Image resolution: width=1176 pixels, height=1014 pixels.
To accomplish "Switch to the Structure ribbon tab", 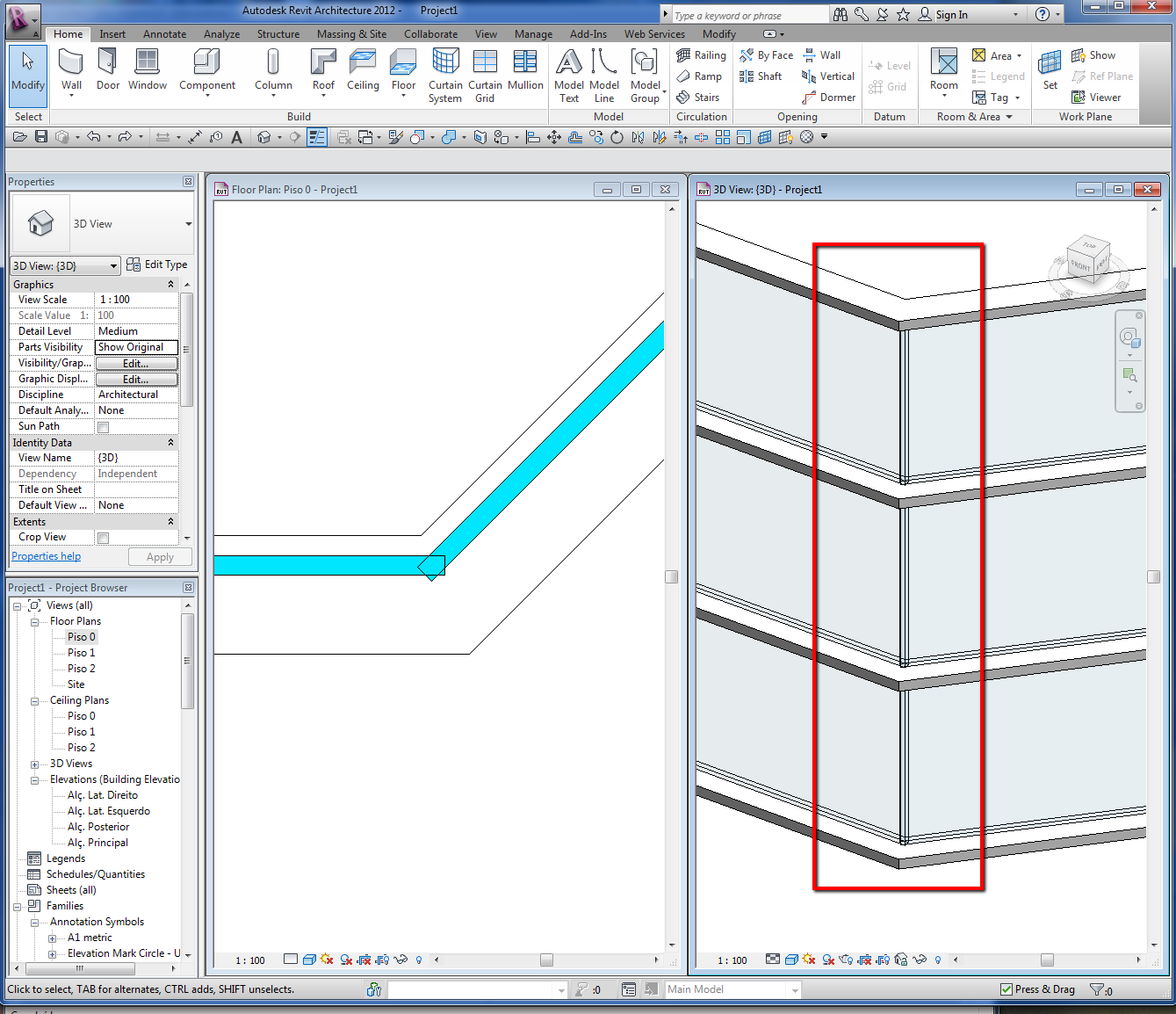I will 278,34.
